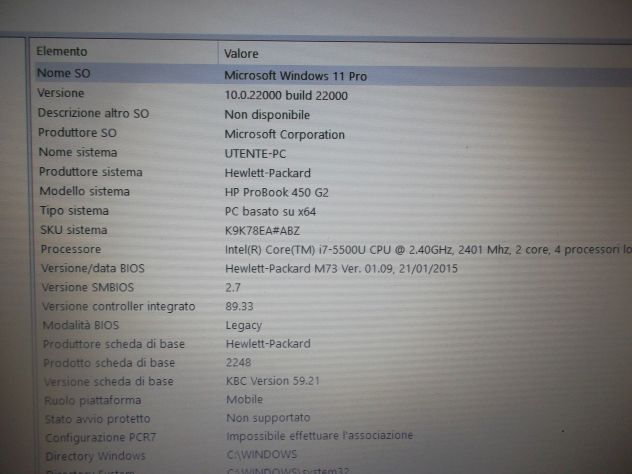Select value PC basato su x64
This screenshot has width=632, height=474.
pos(270,212)
